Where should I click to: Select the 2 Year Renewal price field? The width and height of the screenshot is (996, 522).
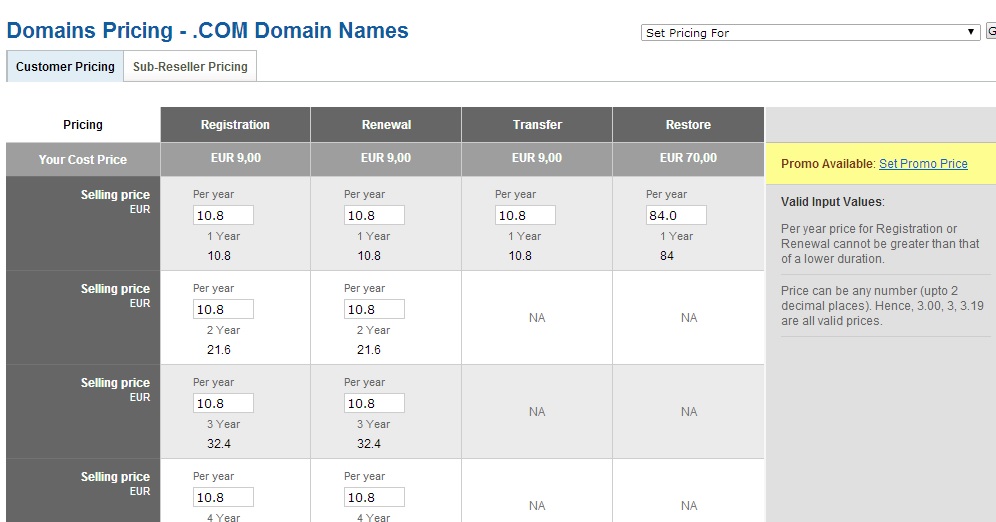click(374, 309)
